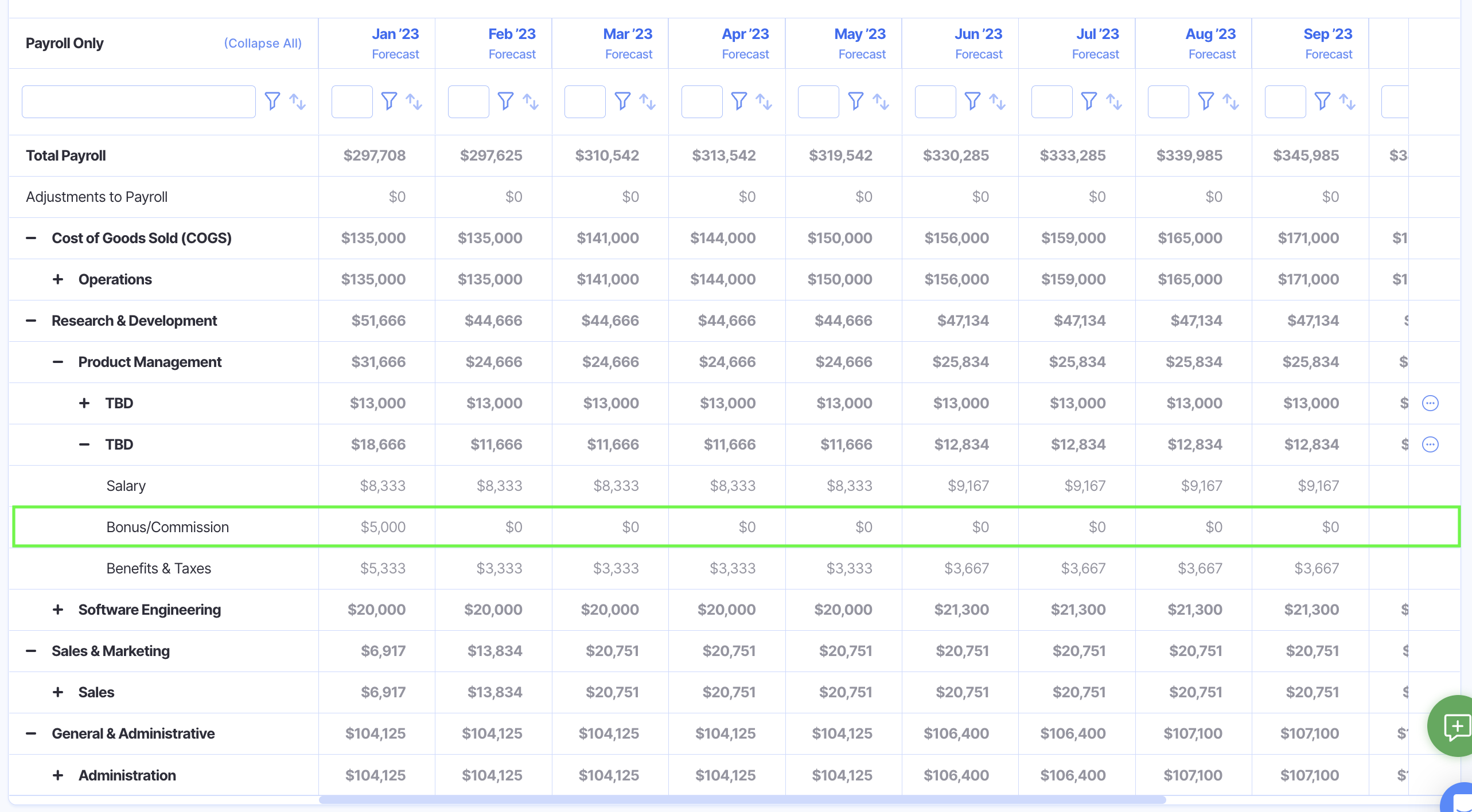Collapse the Sales & Marketing group

click(32, 651)
